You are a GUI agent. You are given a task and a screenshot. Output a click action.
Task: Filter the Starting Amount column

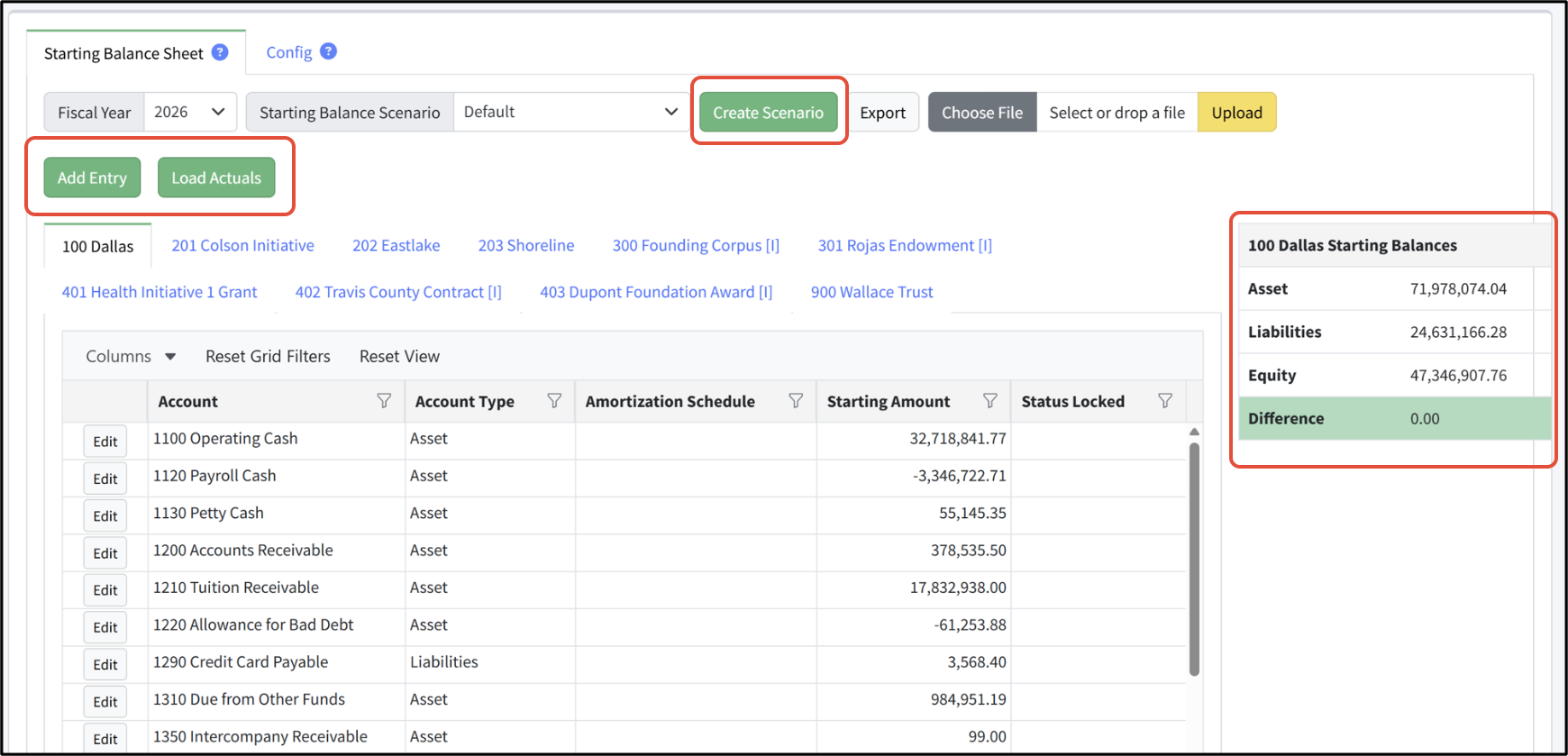[x=990, y=401]
